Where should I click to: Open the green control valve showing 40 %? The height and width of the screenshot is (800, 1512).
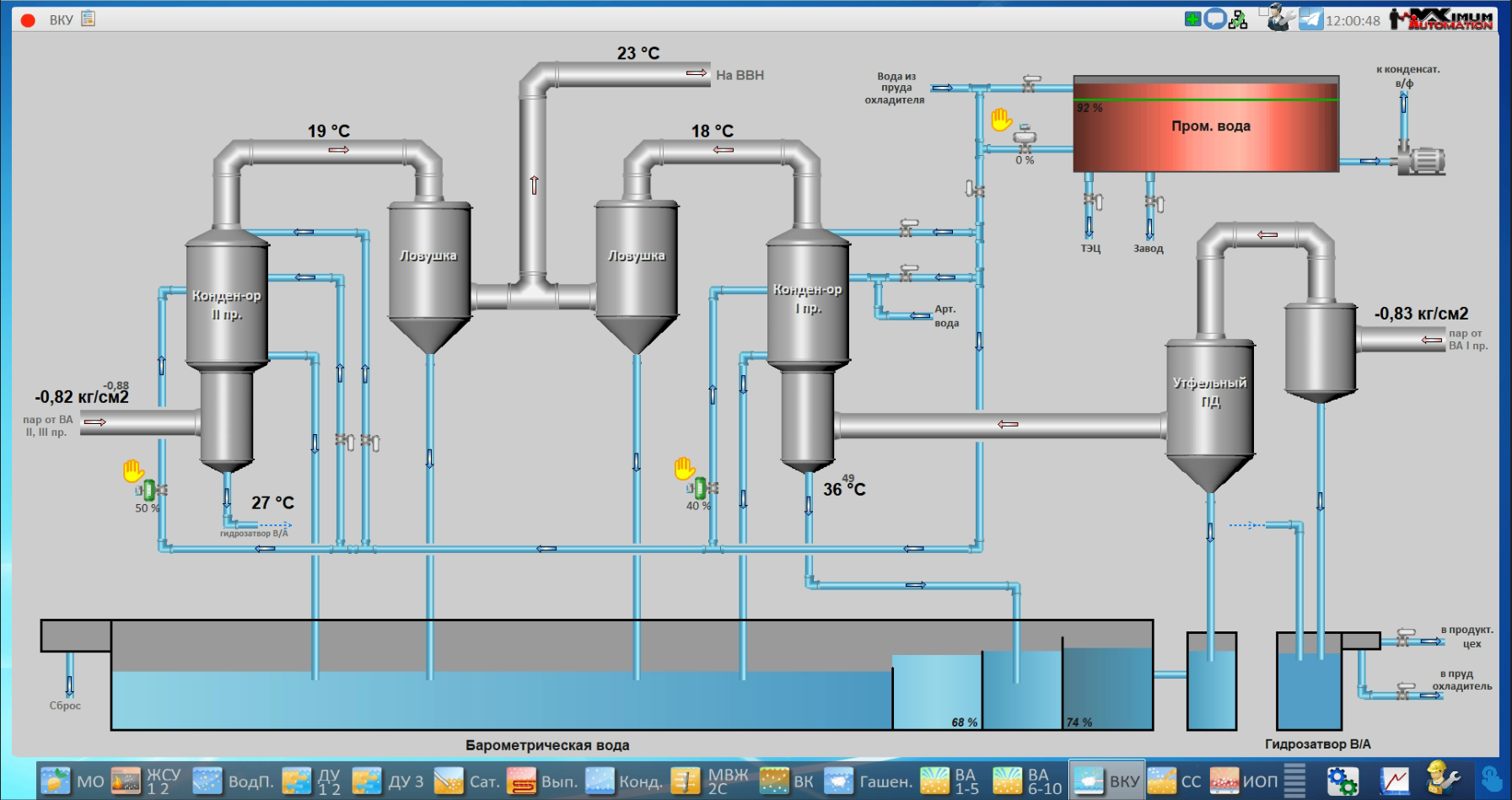coord(701,488)
